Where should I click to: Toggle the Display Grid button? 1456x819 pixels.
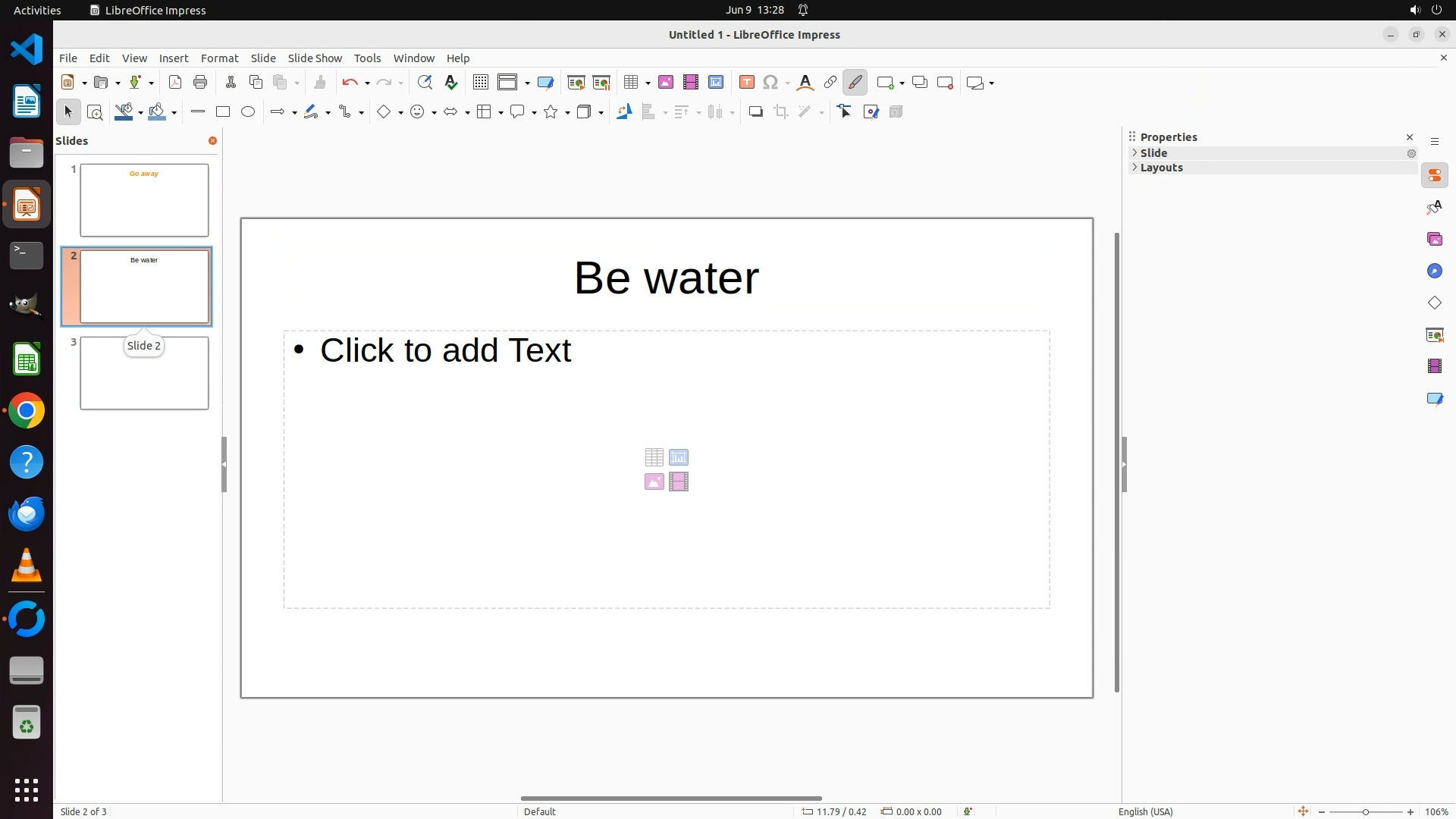tap(481, 83)
